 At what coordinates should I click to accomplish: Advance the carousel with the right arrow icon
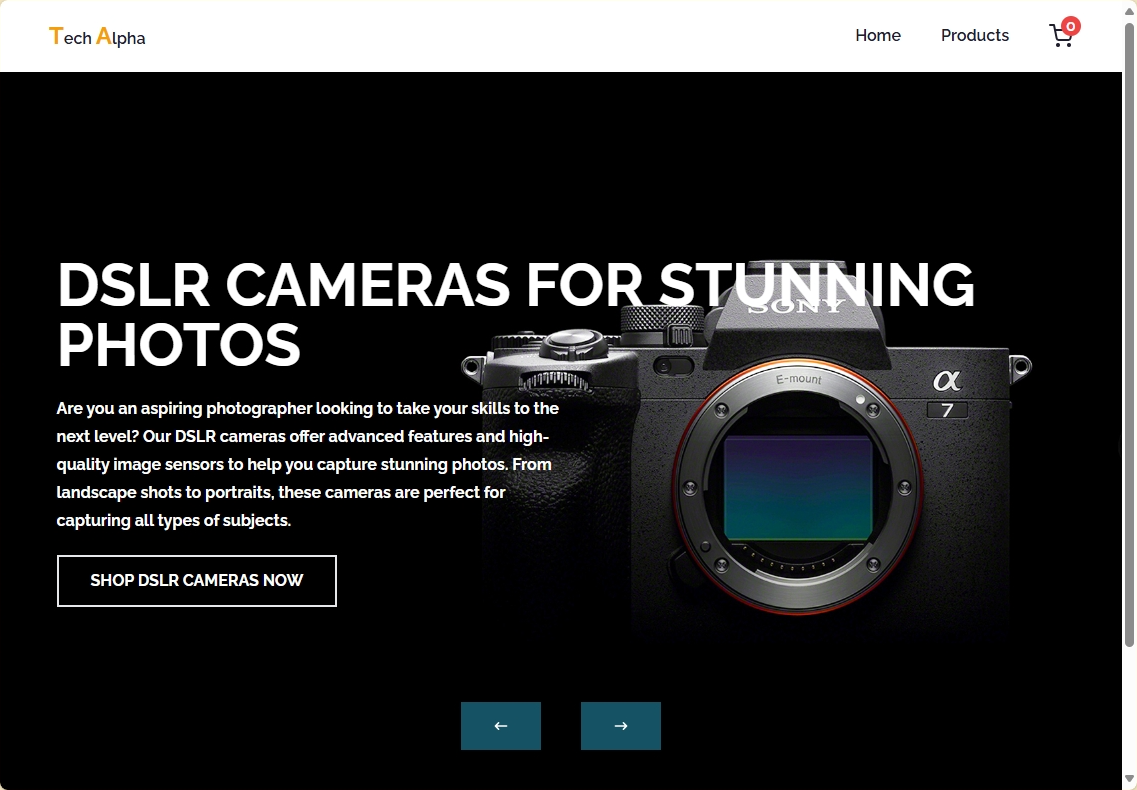(x=620, y=725)
